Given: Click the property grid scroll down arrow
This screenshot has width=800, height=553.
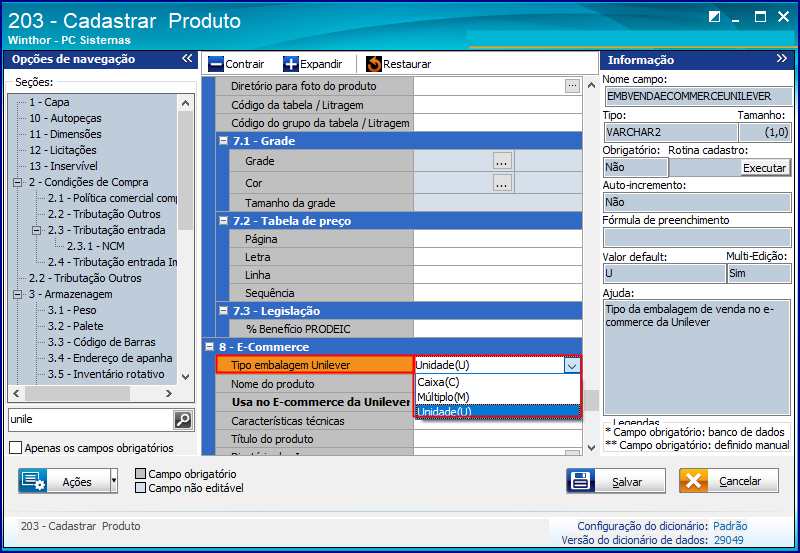Looking at the screenshot, I should pyautogui.click(x=591, y=447).
